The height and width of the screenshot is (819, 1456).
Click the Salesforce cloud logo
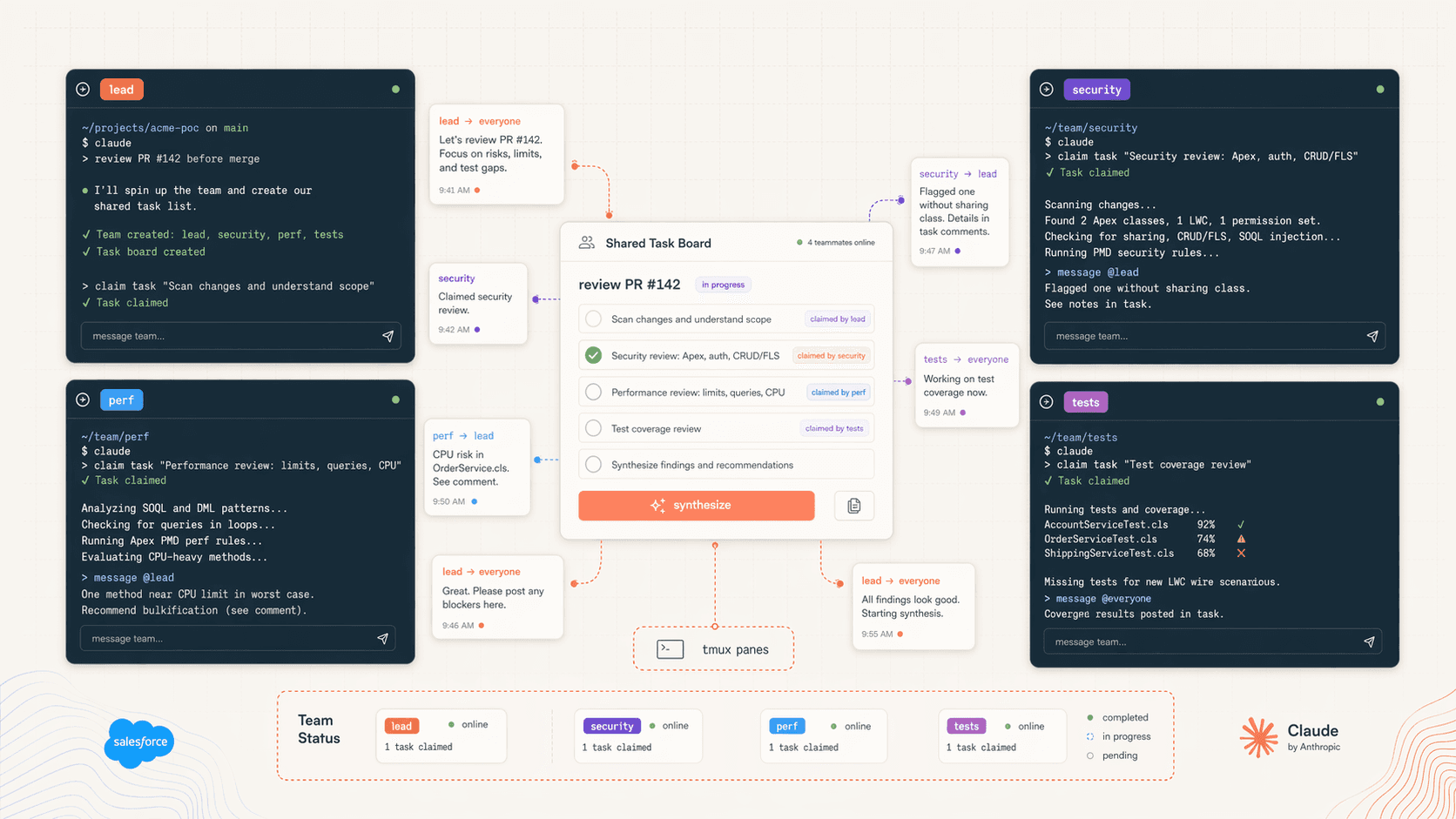139,742
